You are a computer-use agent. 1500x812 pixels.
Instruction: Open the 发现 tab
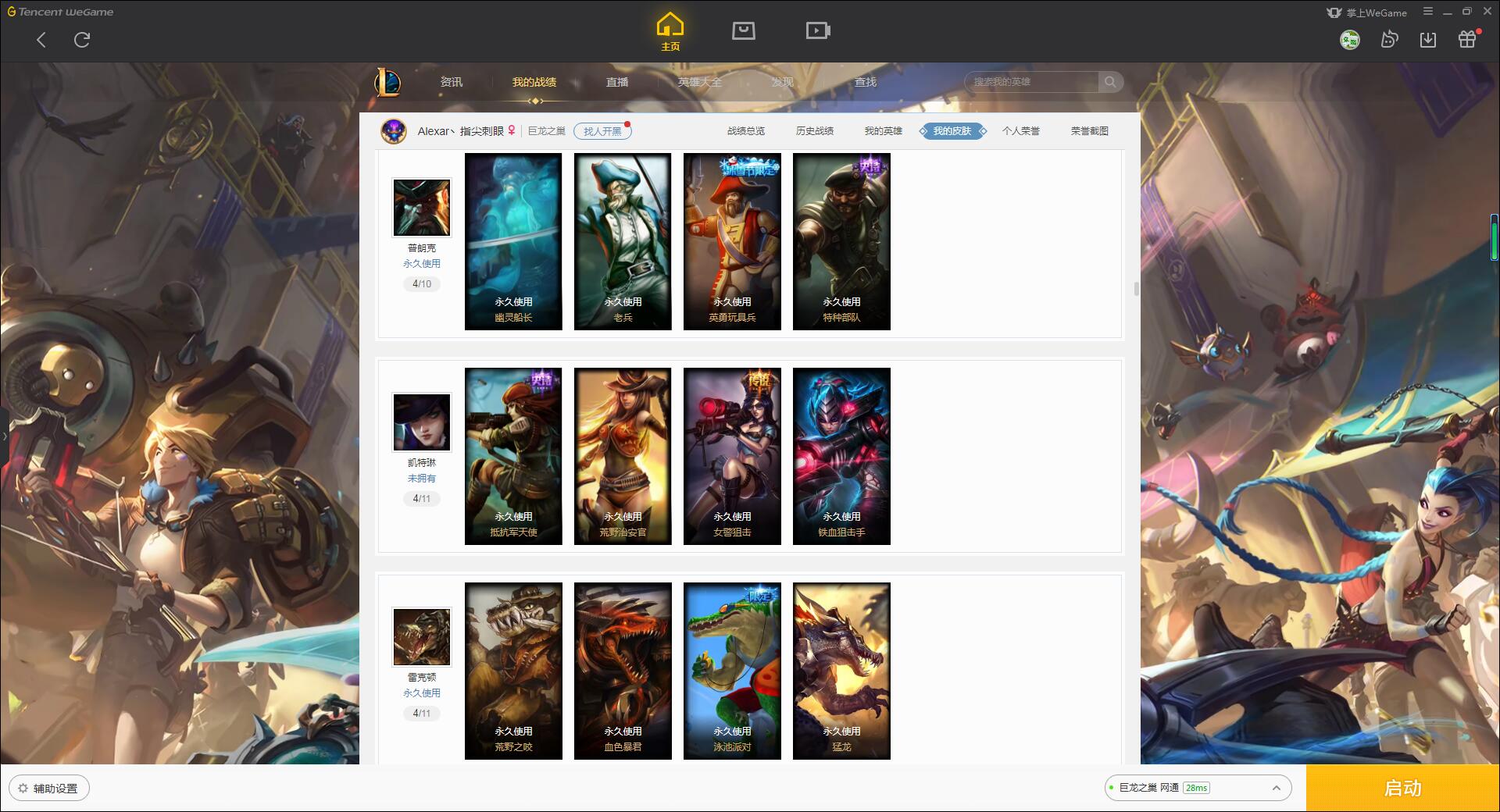click(783, 82)
